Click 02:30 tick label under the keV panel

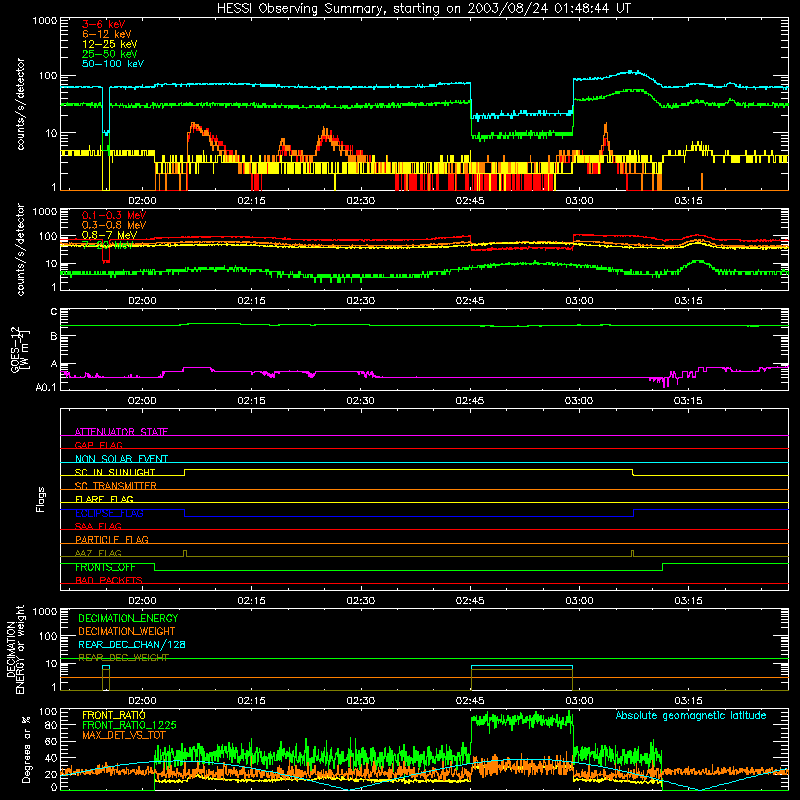tap(360, 201)
